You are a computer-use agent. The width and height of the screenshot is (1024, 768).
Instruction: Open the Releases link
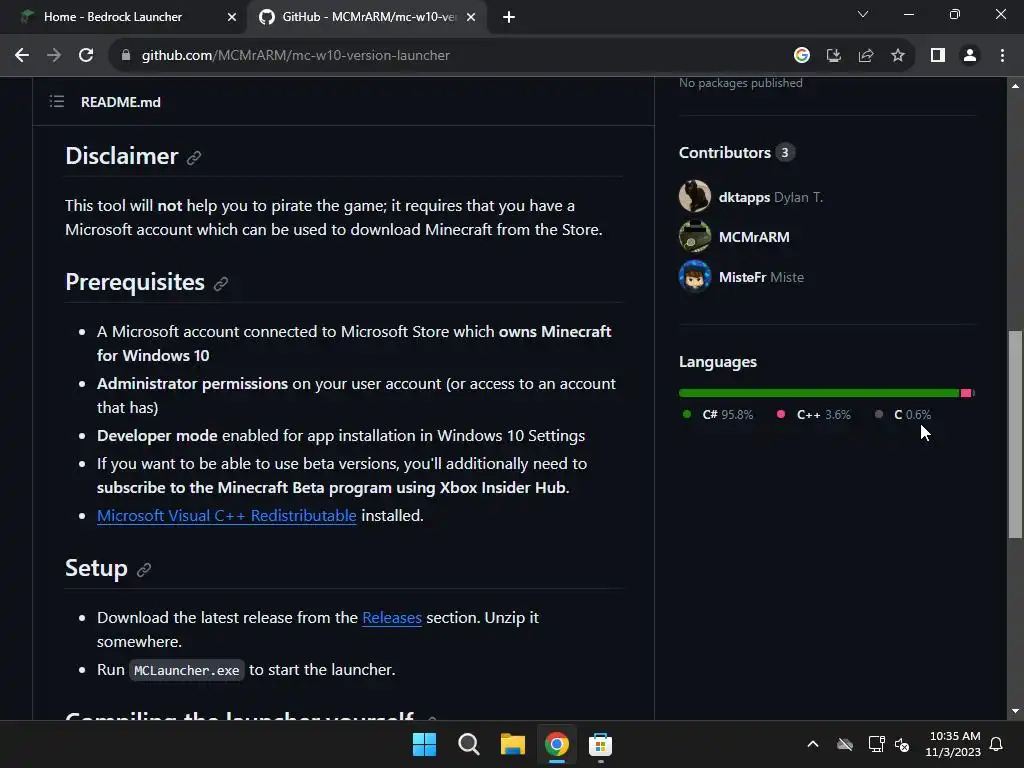click(x=392, y=617)
